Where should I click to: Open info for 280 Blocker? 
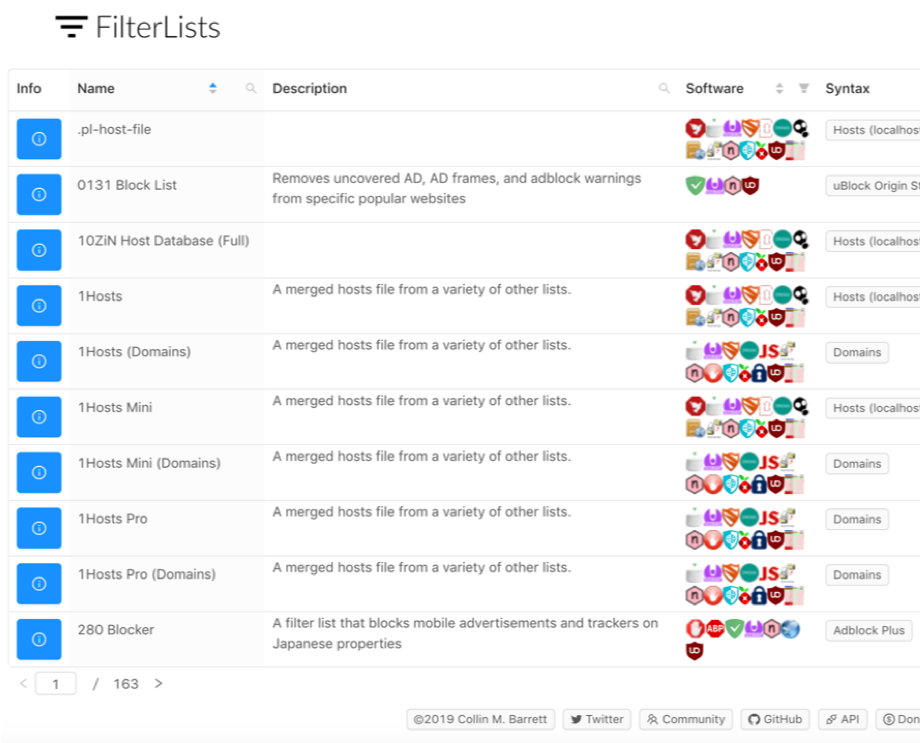pos(39,639)
